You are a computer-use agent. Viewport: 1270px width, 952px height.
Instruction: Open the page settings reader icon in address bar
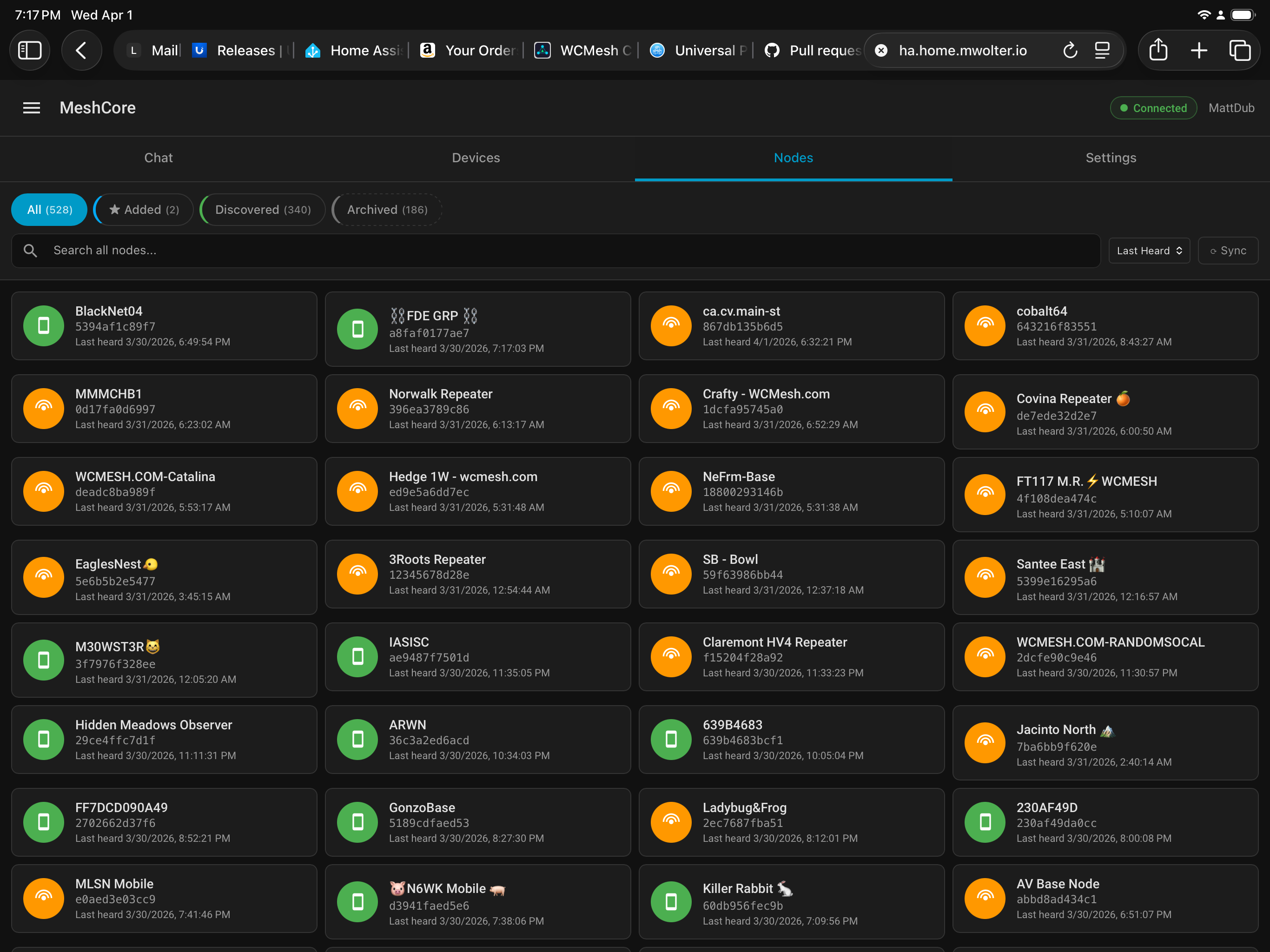click(x=1102, y=51)
